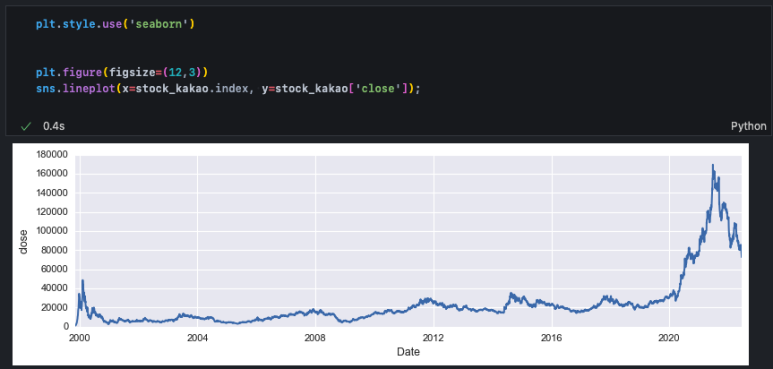Image resolution: width=773 pixels, height=369 pixels.
Task: Click the Date x-axis label on the chart
Action: point(408,352)
